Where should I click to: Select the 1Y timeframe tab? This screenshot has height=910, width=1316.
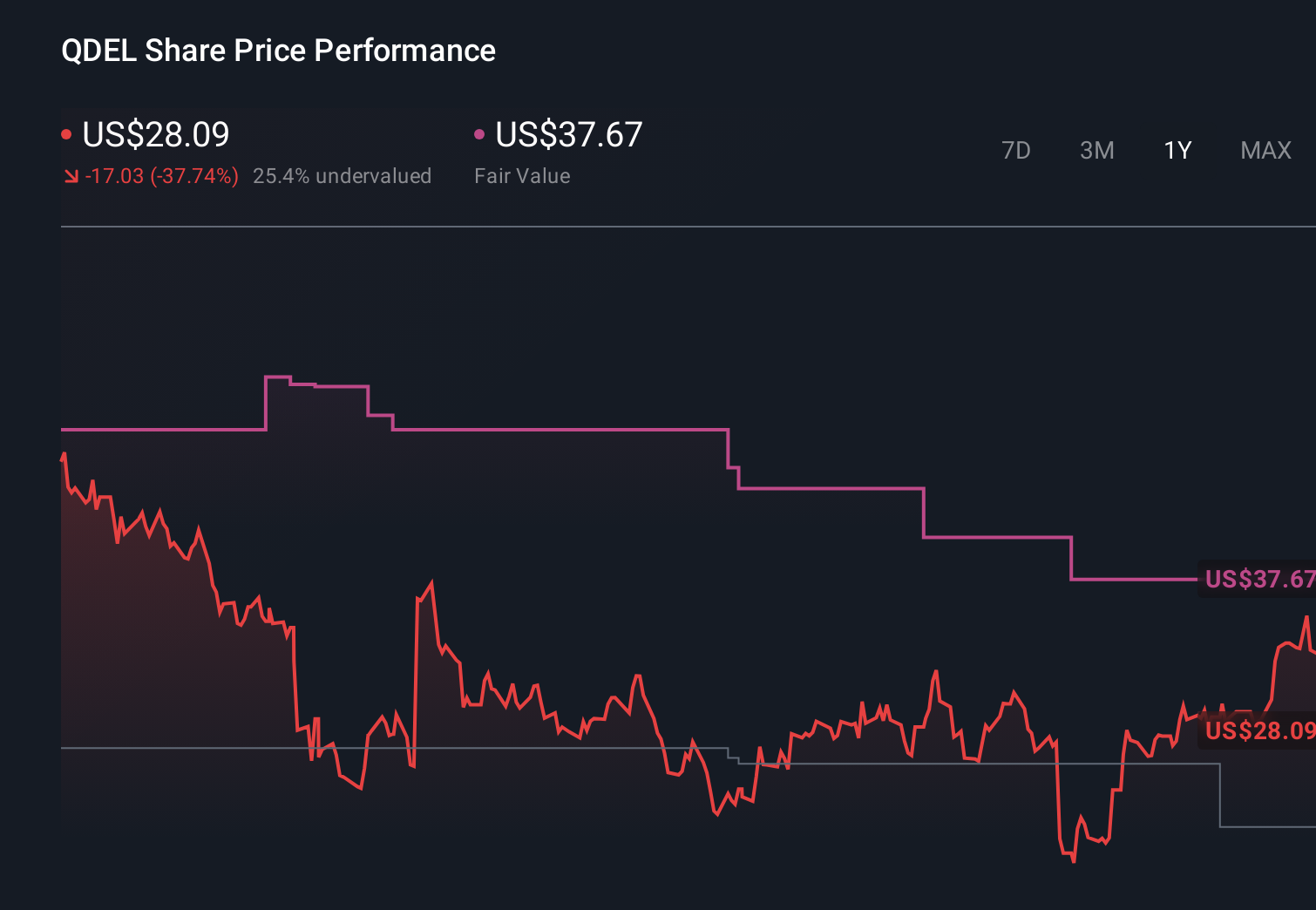pos(1177,150)
